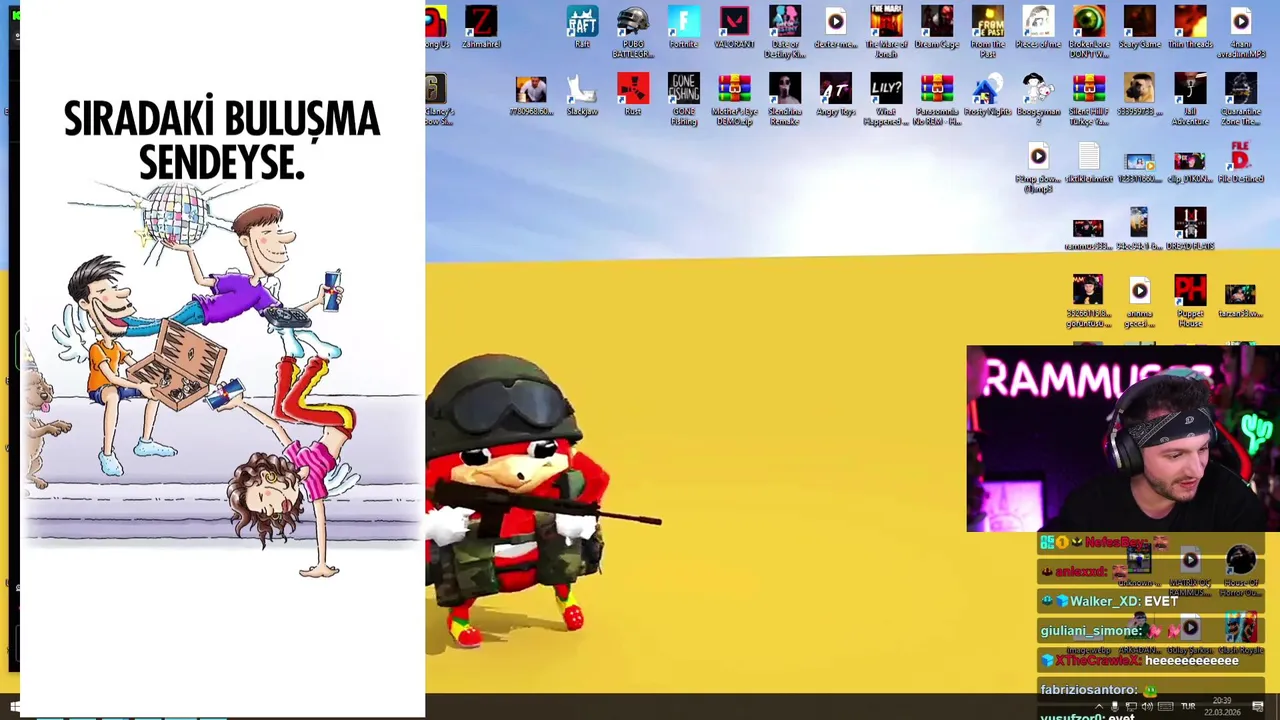Screen dimensions: 1280x720
Task: Open the File Destined shortcut
Action: point(1241,162)
